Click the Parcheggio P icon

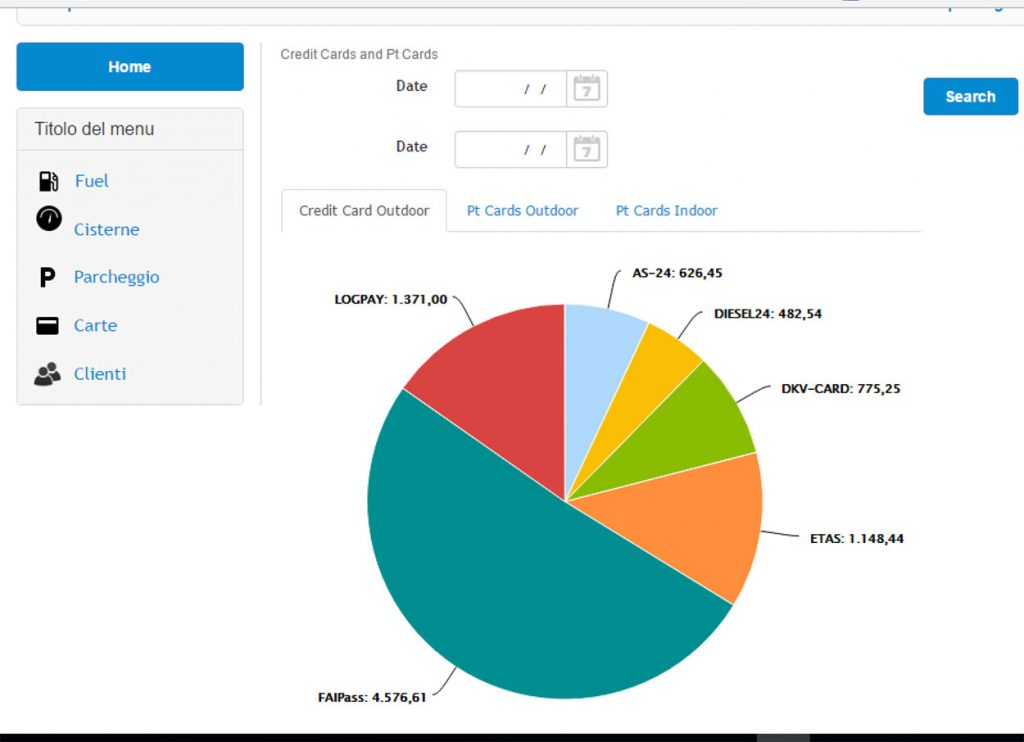[47, 277]
